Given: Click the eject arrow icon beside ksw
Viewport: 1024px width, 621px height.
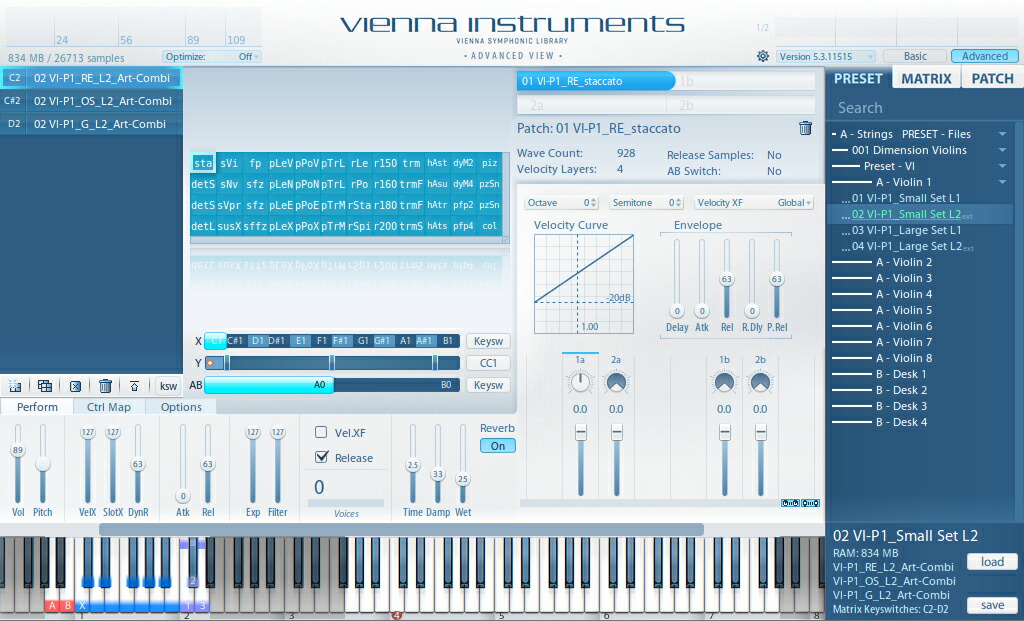Looking at the screenshot, I should point(135,386).
